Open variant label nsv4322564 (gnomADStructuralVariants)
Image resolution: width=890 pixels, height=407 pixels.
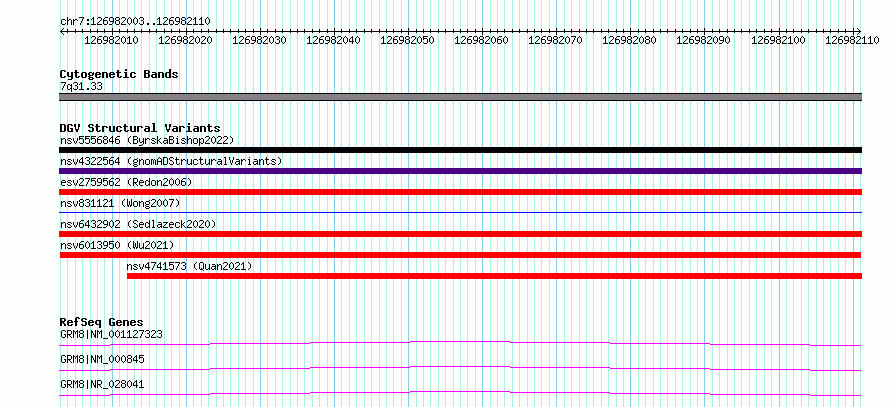(x=171, y=161)
